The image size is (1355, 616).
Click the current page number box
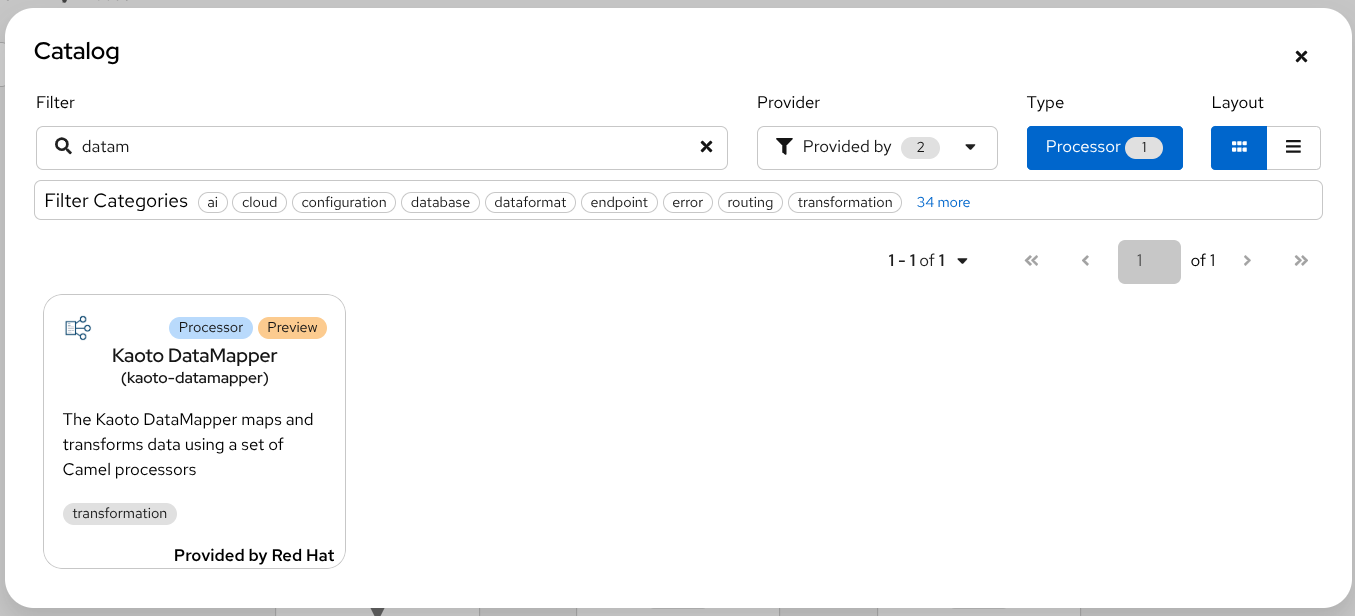1148,260
